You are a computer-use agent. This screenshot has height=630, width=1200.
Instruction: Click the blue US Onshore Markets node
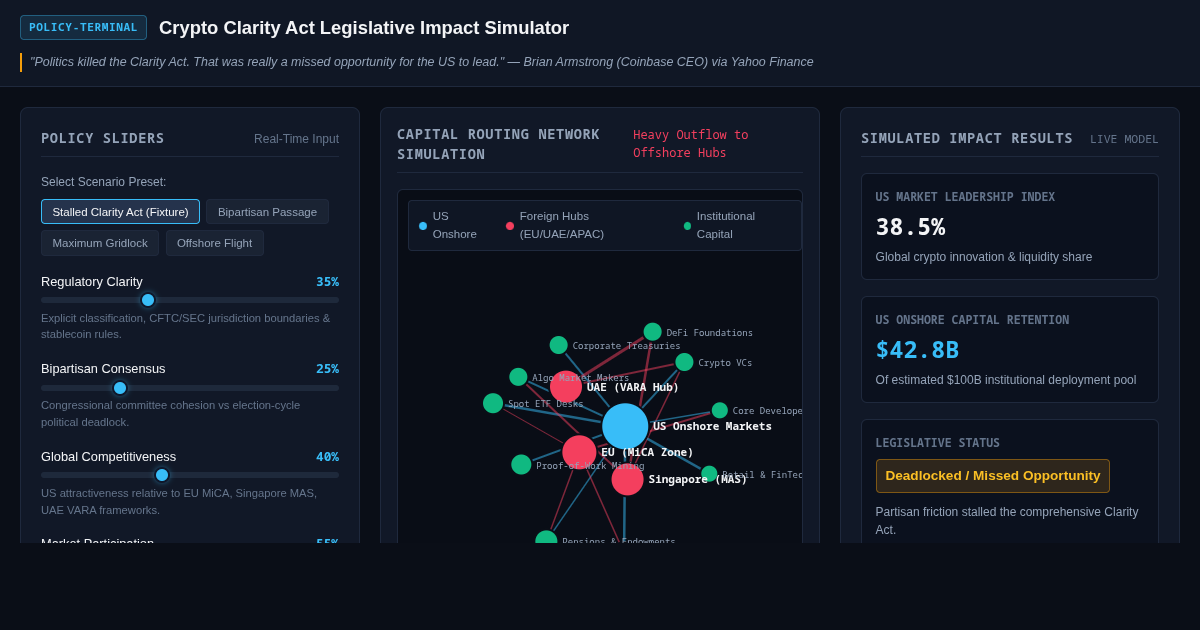[625, 426]
